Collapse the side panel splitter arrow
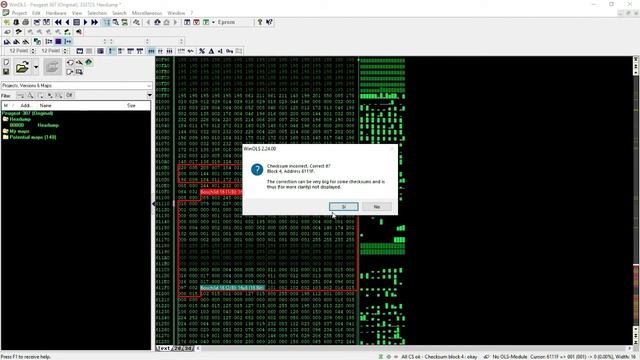The height and width of the screenshot is (360, 640). point(153,203)
